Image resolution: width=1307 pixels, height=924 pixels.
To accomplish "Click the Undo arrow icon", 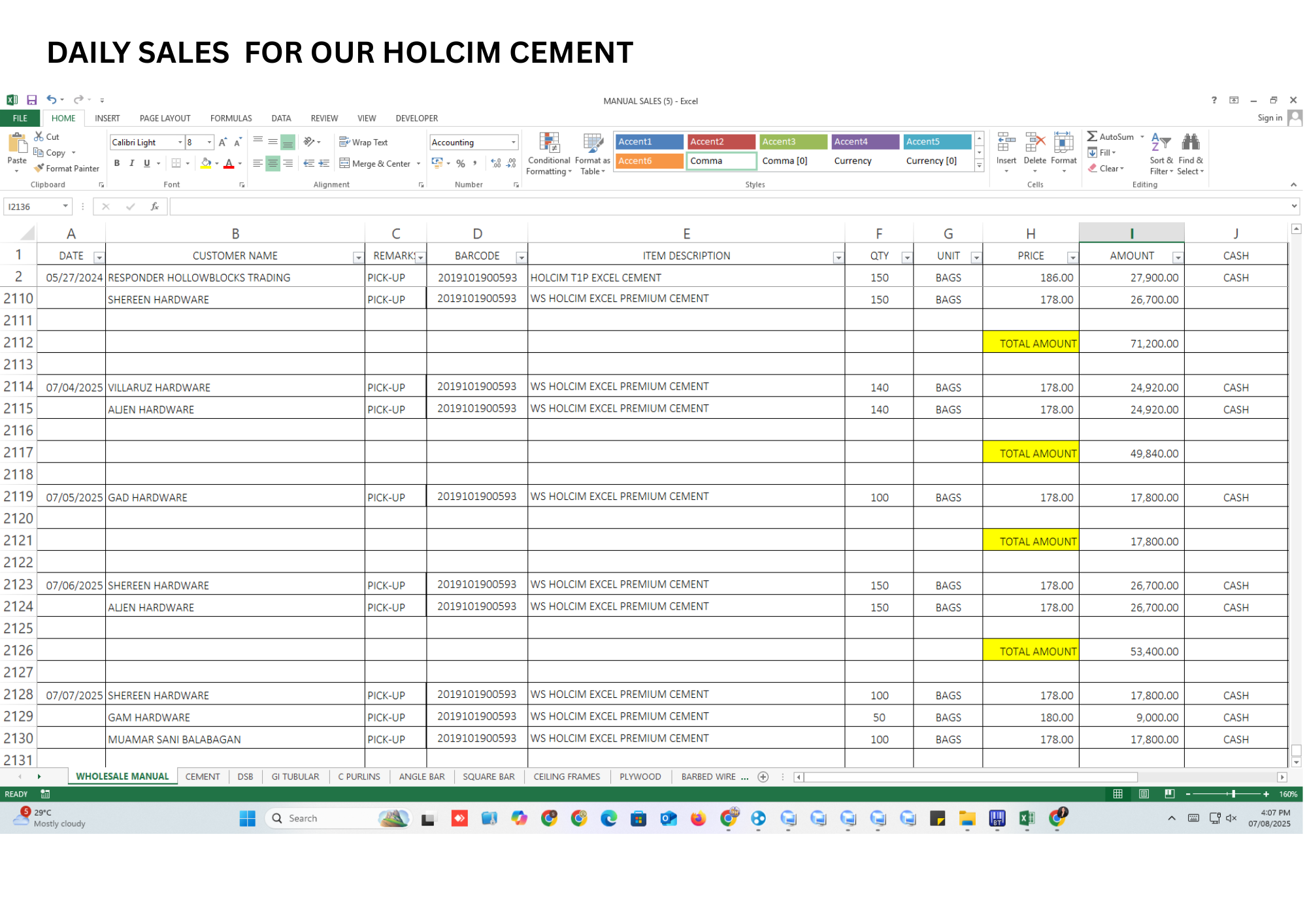I will (x=52, y=100).
